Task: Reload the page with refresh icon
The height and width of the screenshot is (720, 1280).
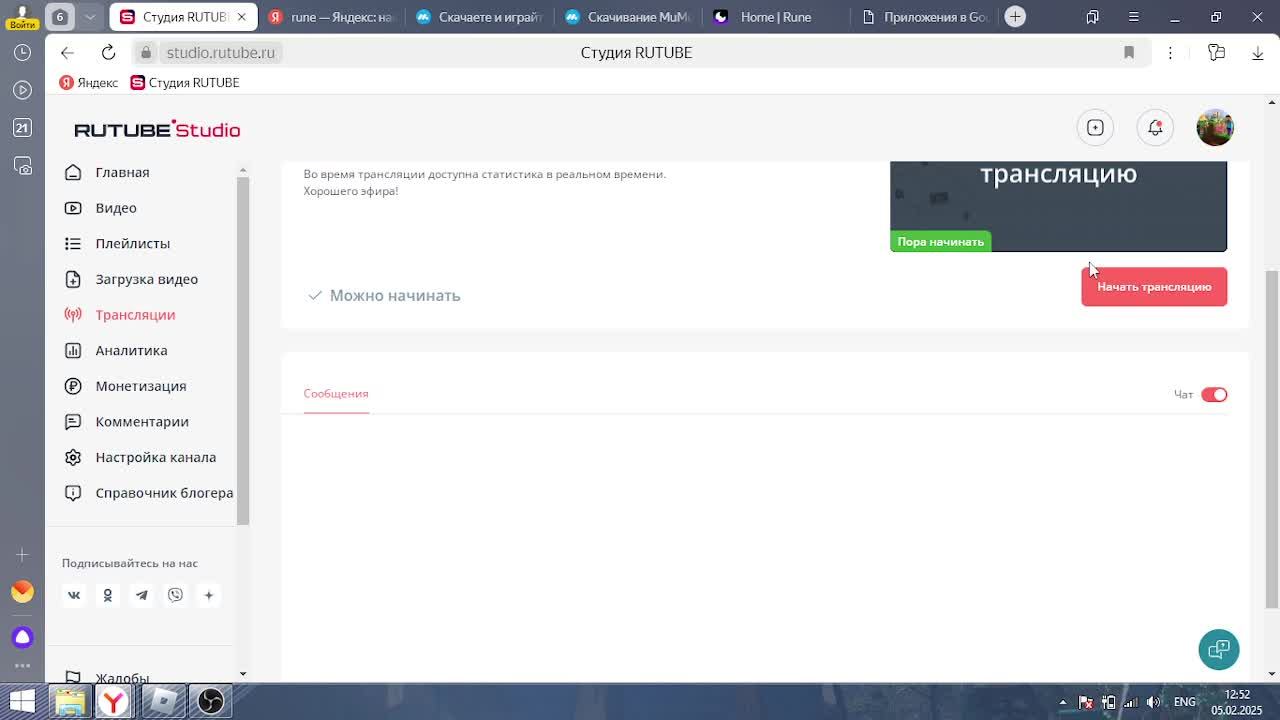Action: [x=108, y=52]
